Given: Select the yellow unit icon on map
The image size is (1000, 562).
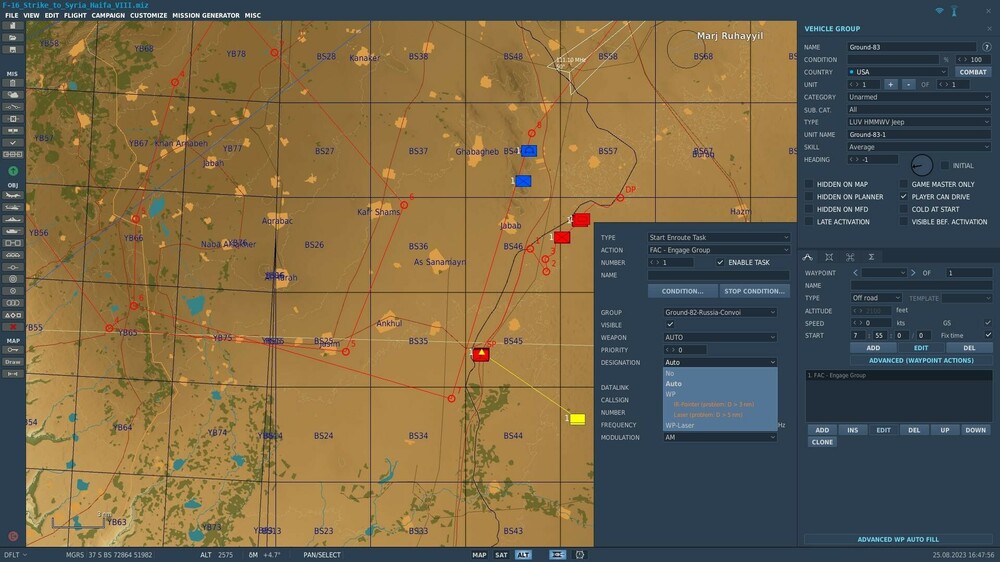Looking at the screenshot, I should [x=578, y=419].
